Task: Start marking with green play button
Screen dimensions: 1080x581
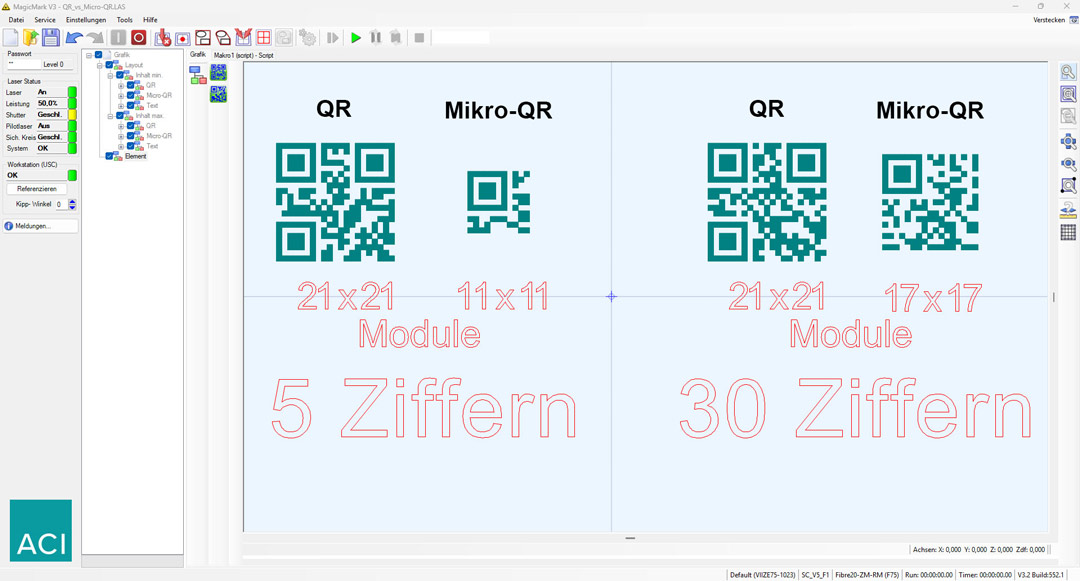Action: pos(355,37)
